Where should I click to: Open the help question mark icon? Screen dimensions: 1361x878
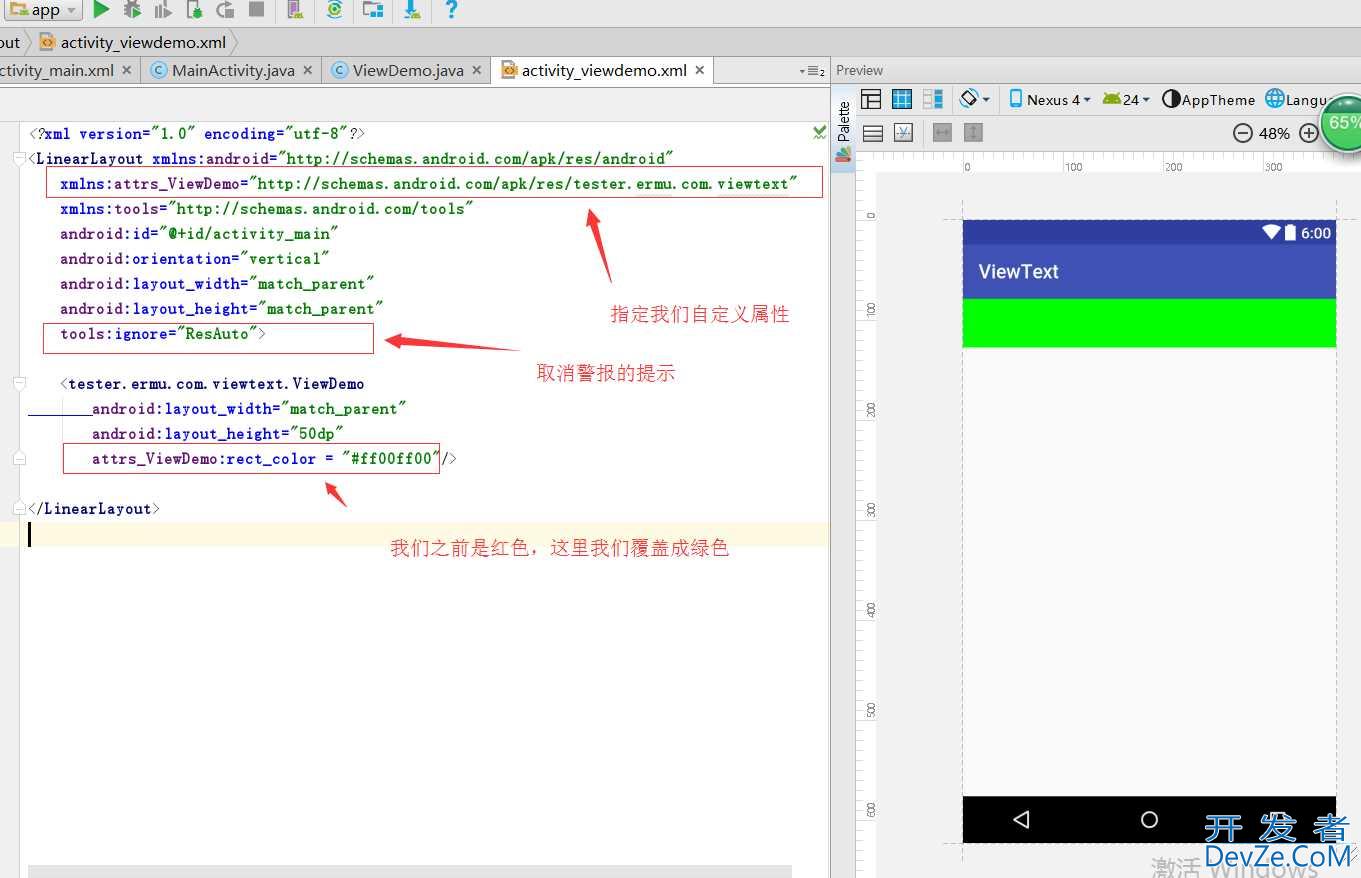coord(451,10)
